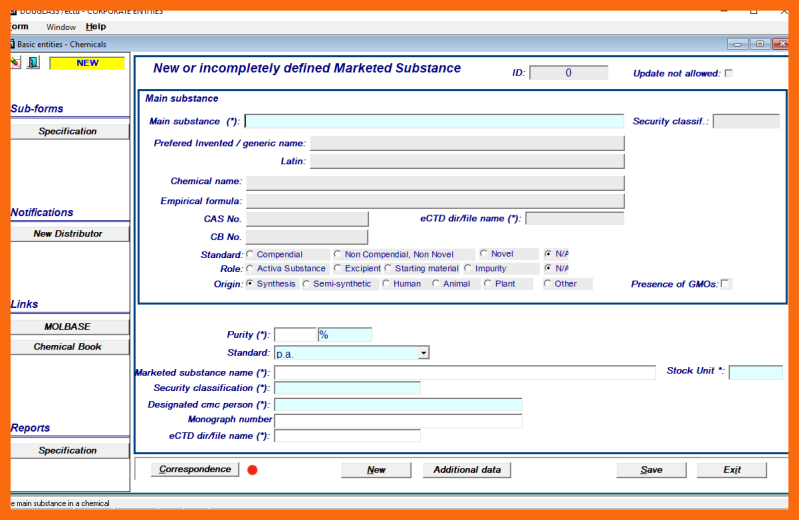
Task: Select Compendial standard radio button
Action: [250, 254]
